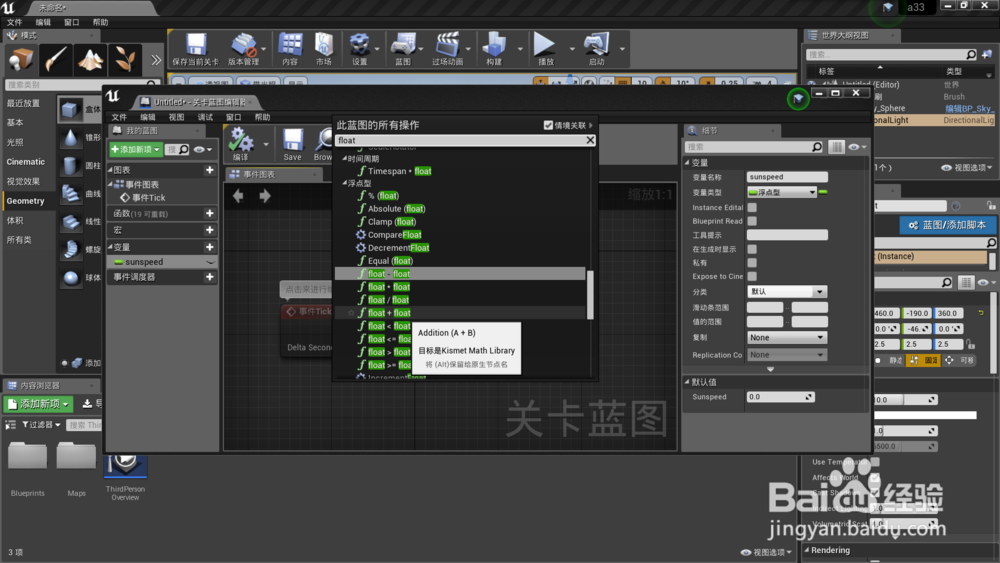Select the Place mode cube icon
Screen dimensions: 1000x563
pos(21,60)
